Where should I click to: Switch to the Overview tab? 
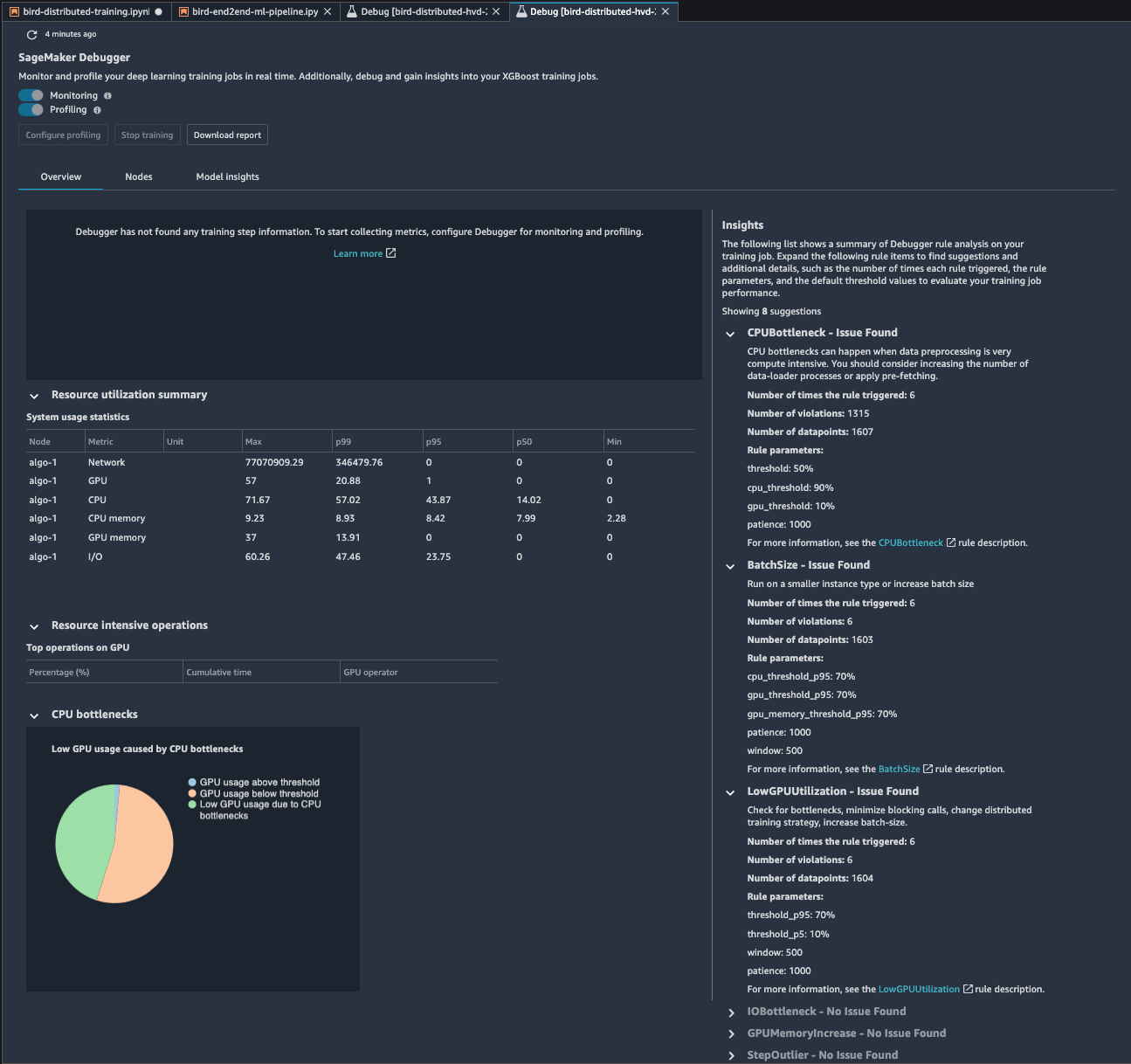click(61, 176)
